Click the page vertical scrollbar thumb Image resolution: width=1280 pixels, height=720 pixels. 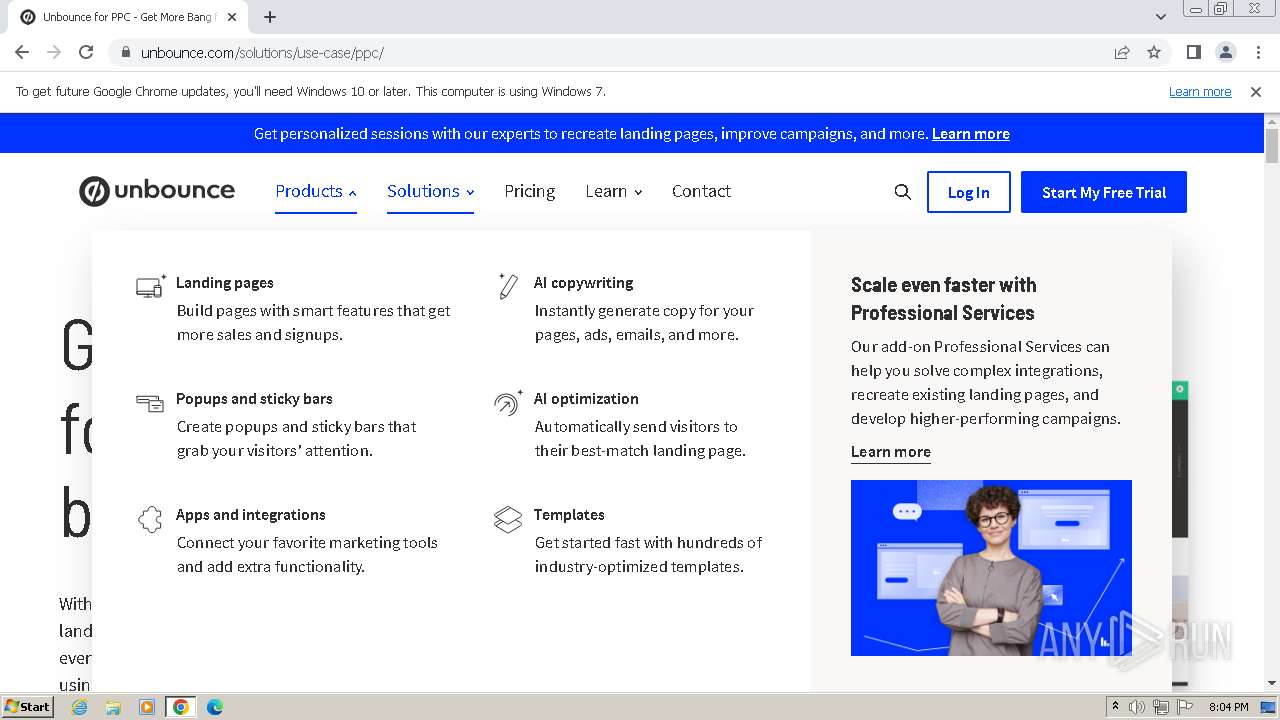(x=1272, y=146)
